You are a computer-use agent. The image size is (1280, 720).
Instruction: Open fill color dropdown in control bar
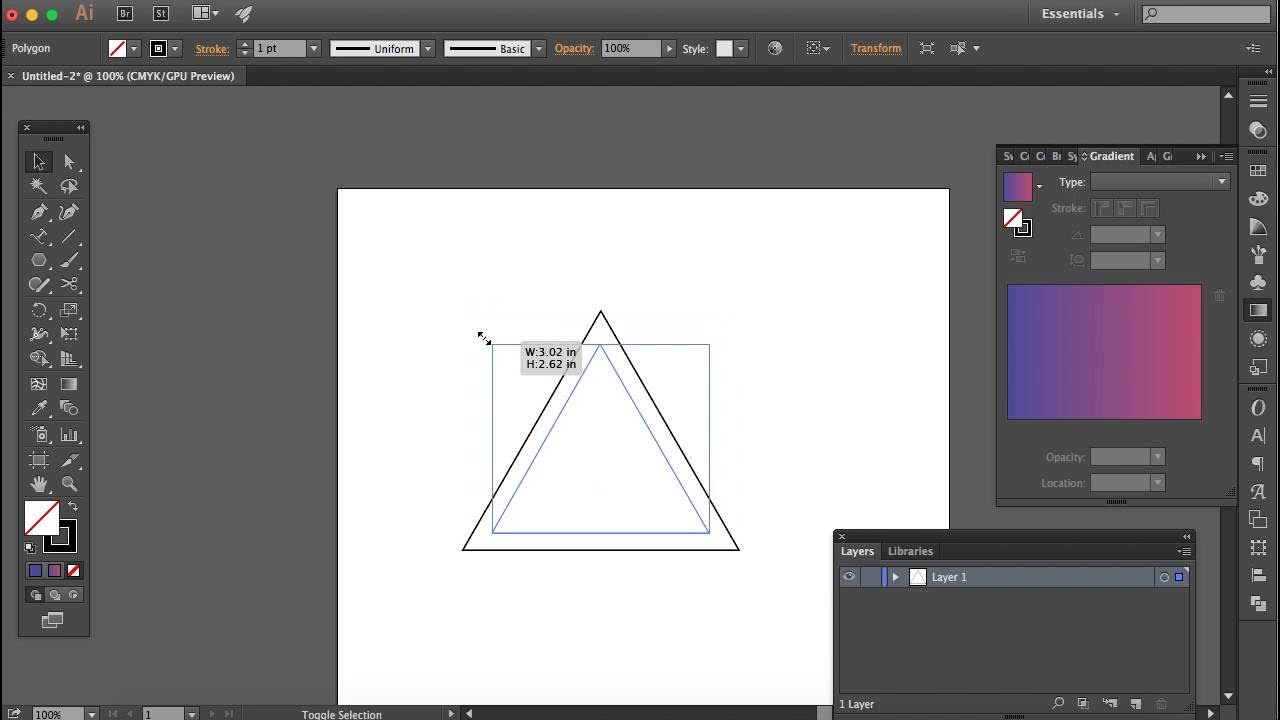click(x=133, y=48)
